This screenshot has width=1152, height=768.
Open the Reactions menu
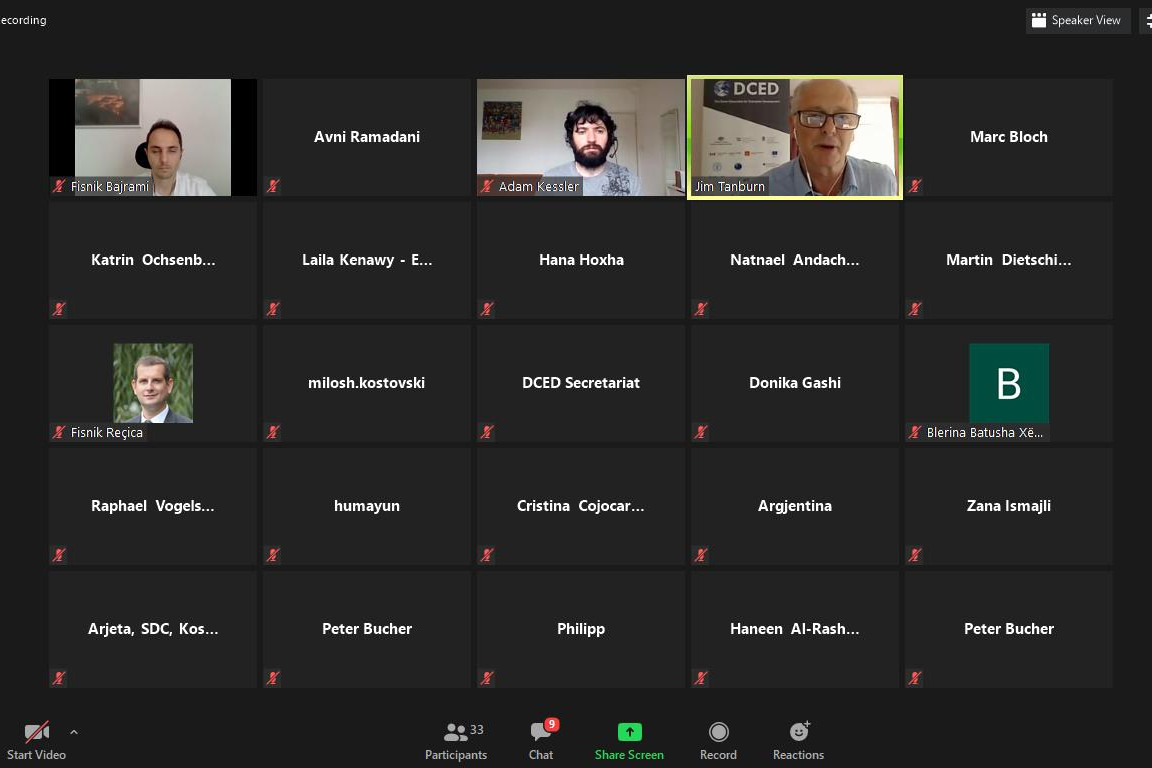pos(798,741)
